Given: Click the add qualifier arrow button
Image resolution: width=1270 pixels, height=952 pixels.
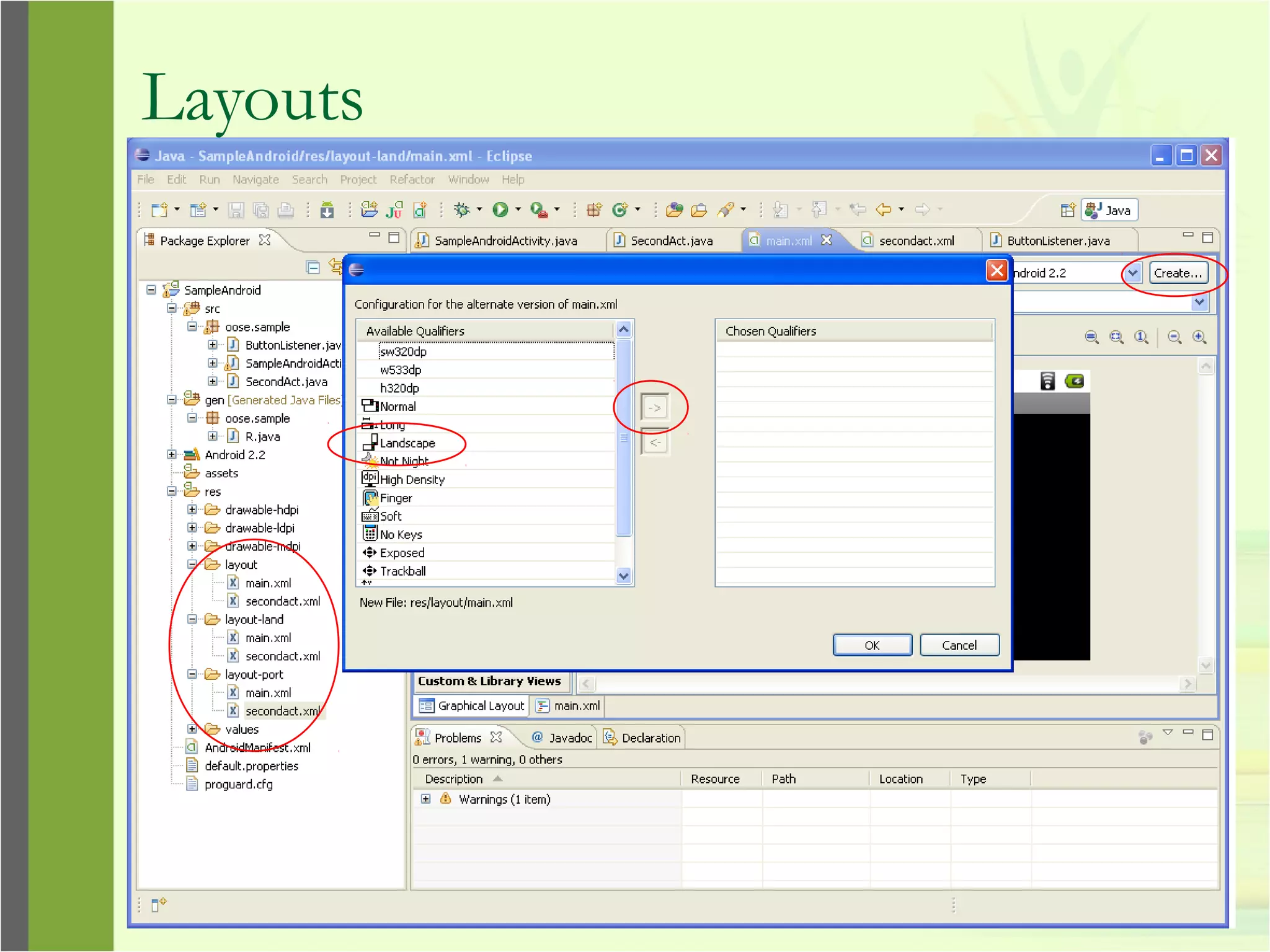Looking at the screenshot, I should (654, 408).
